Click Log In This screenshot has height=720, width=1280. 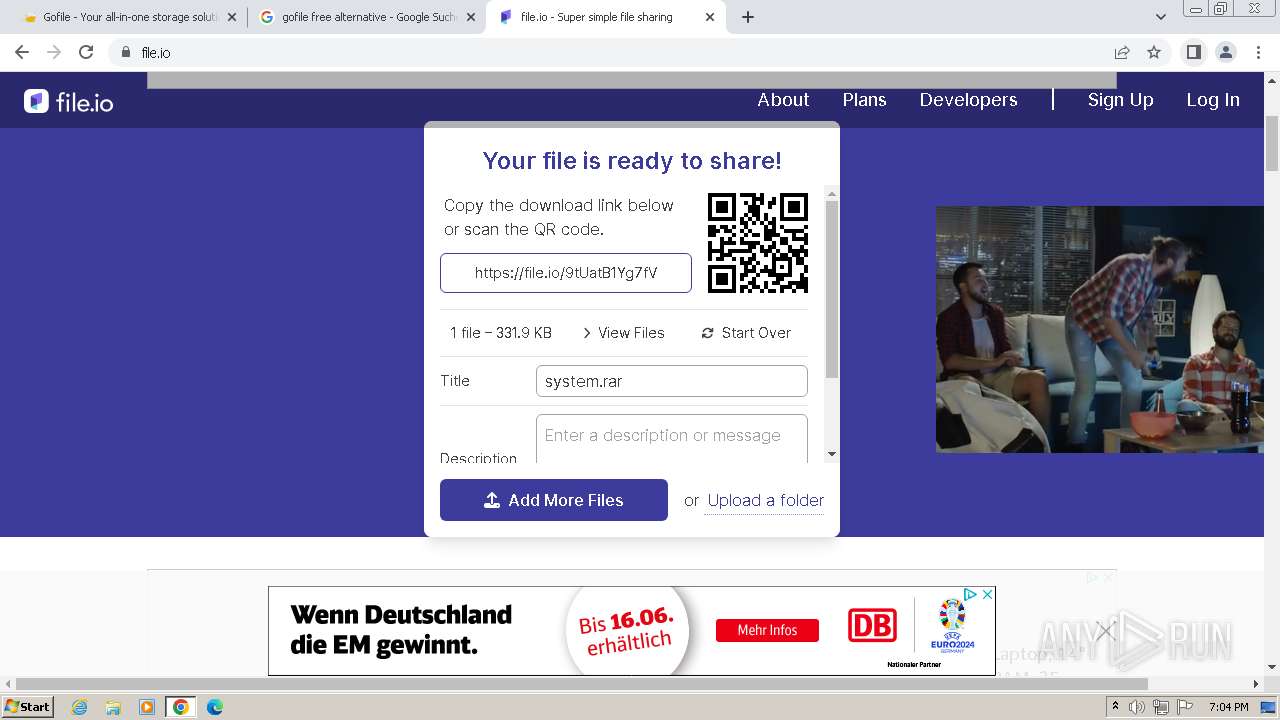1213,100
